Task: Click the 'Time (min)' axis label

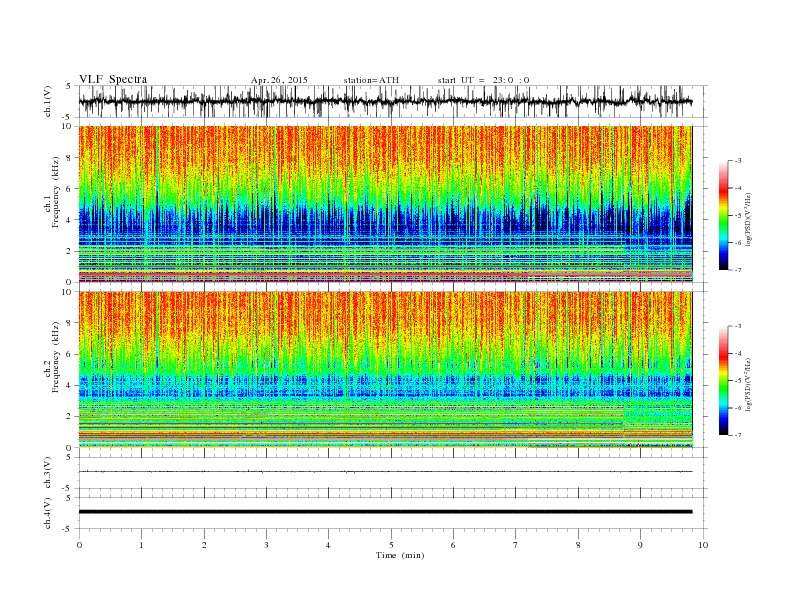Action: coord(400,555)
